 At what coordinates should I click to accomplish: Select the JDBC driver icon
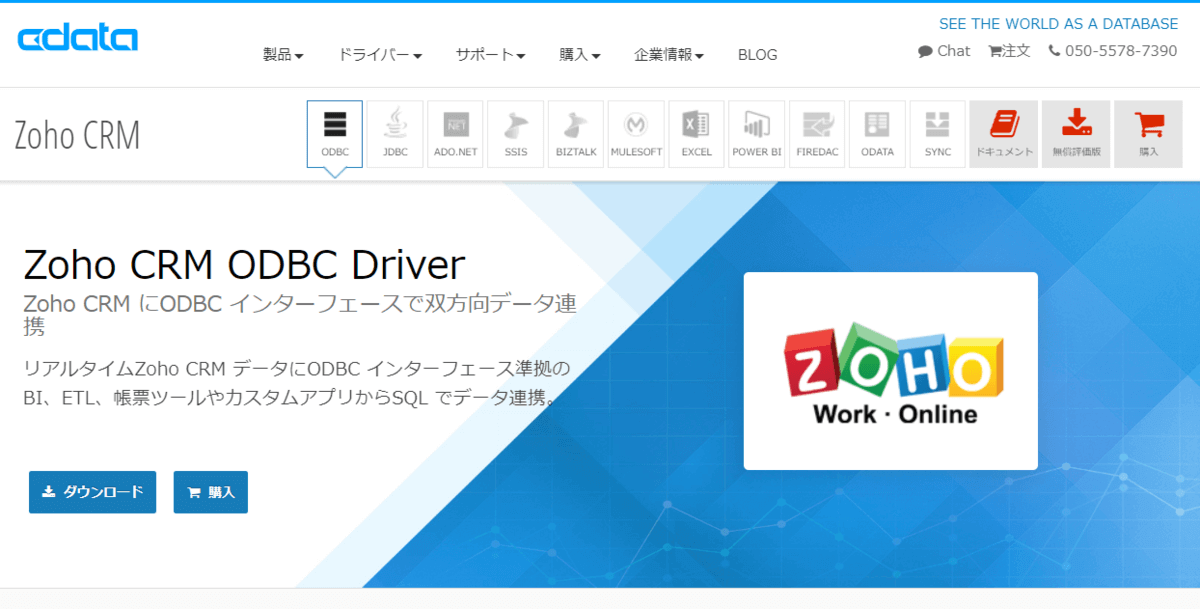point(395,134)
